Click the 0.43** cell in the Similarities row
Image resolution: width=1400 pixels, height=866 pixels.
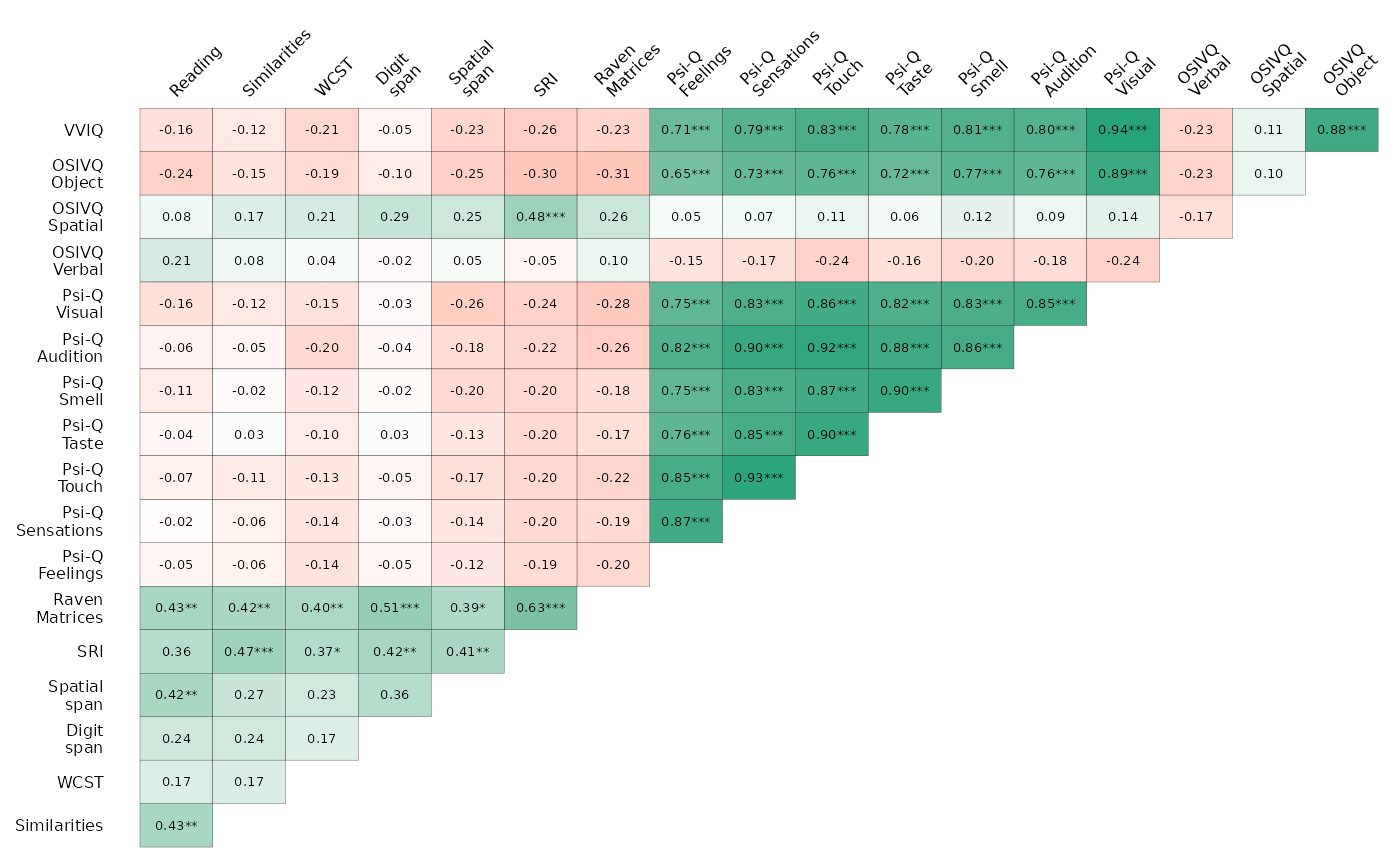click(176, 825)
